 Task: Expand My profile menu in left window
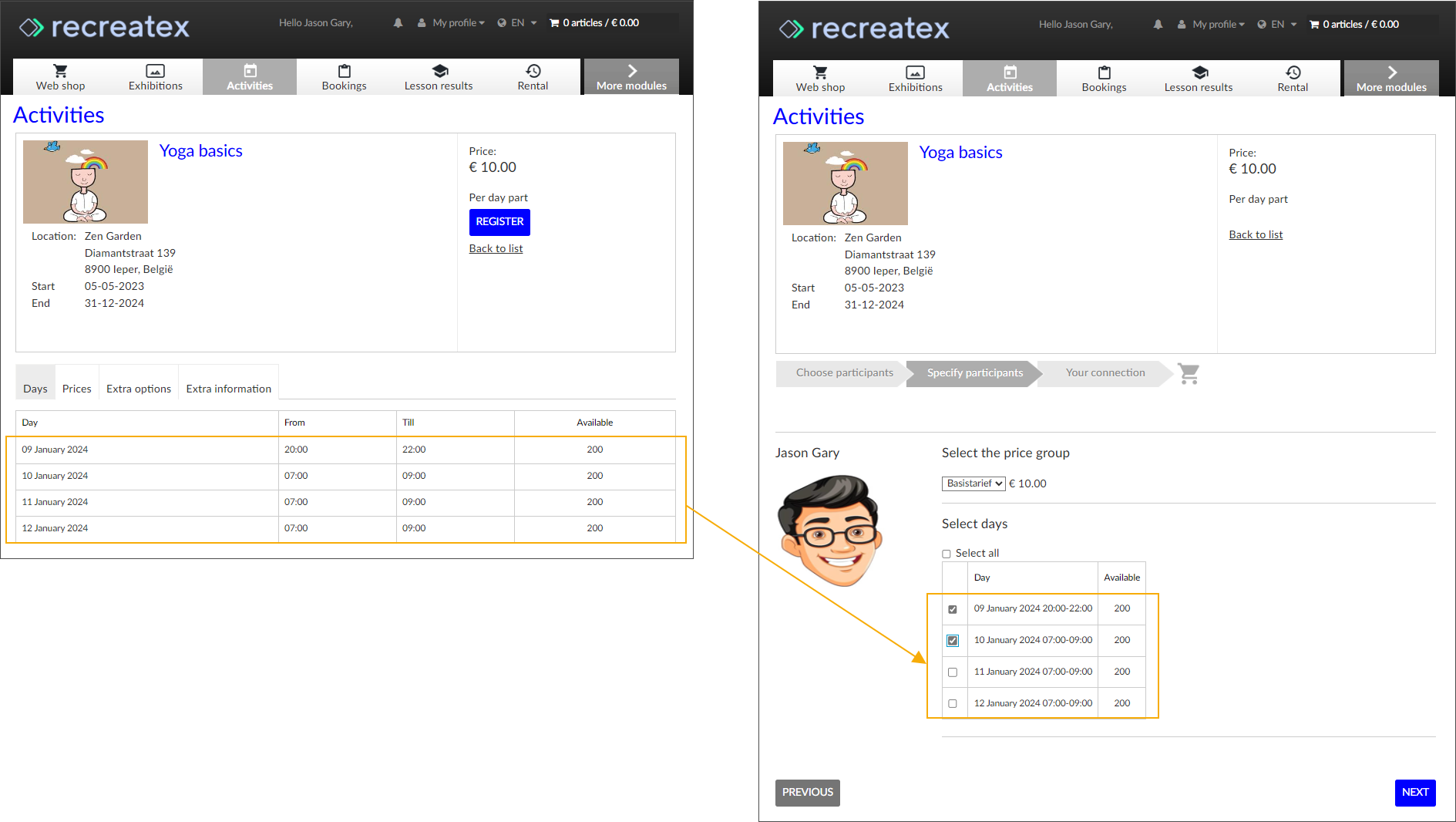pos(458,23)
